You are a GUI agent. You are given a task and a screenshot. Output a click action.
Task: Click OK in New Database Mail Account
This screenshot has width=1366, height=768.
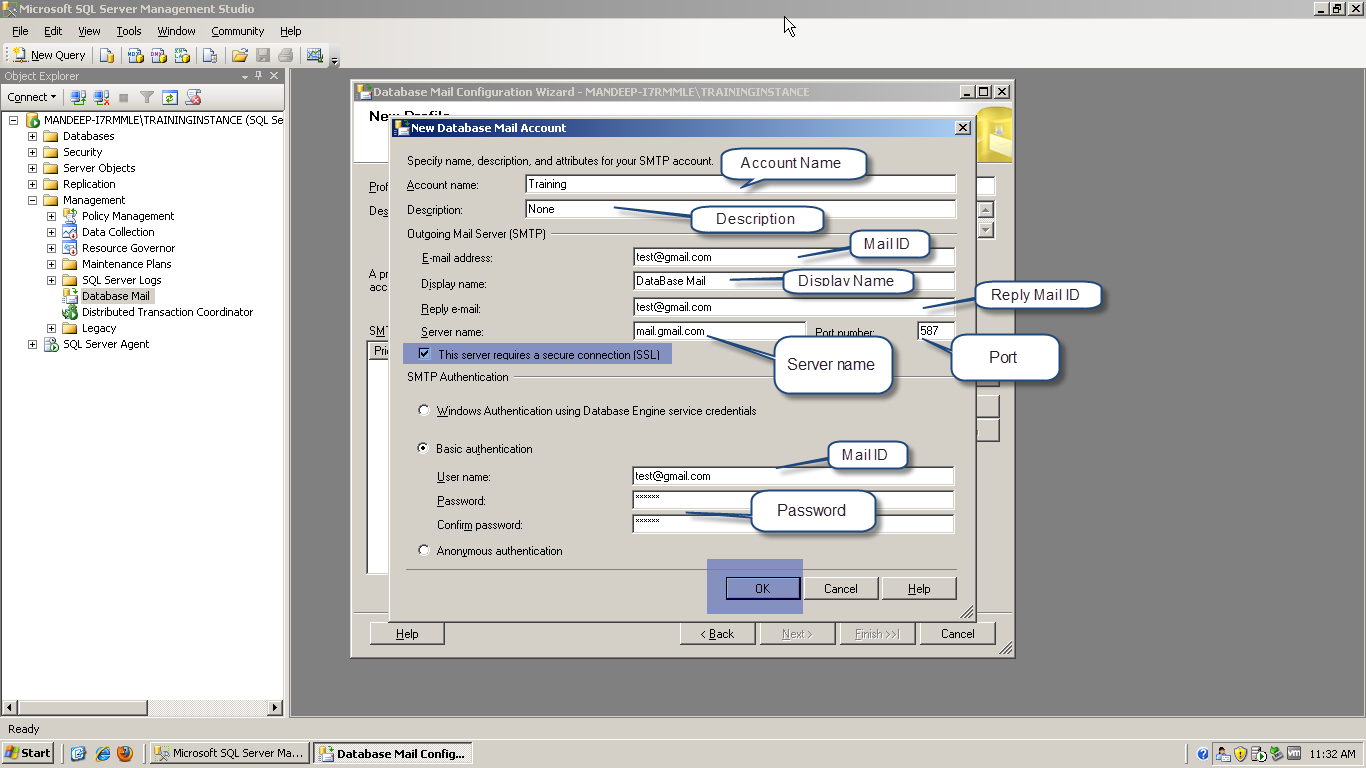[762, 588]
